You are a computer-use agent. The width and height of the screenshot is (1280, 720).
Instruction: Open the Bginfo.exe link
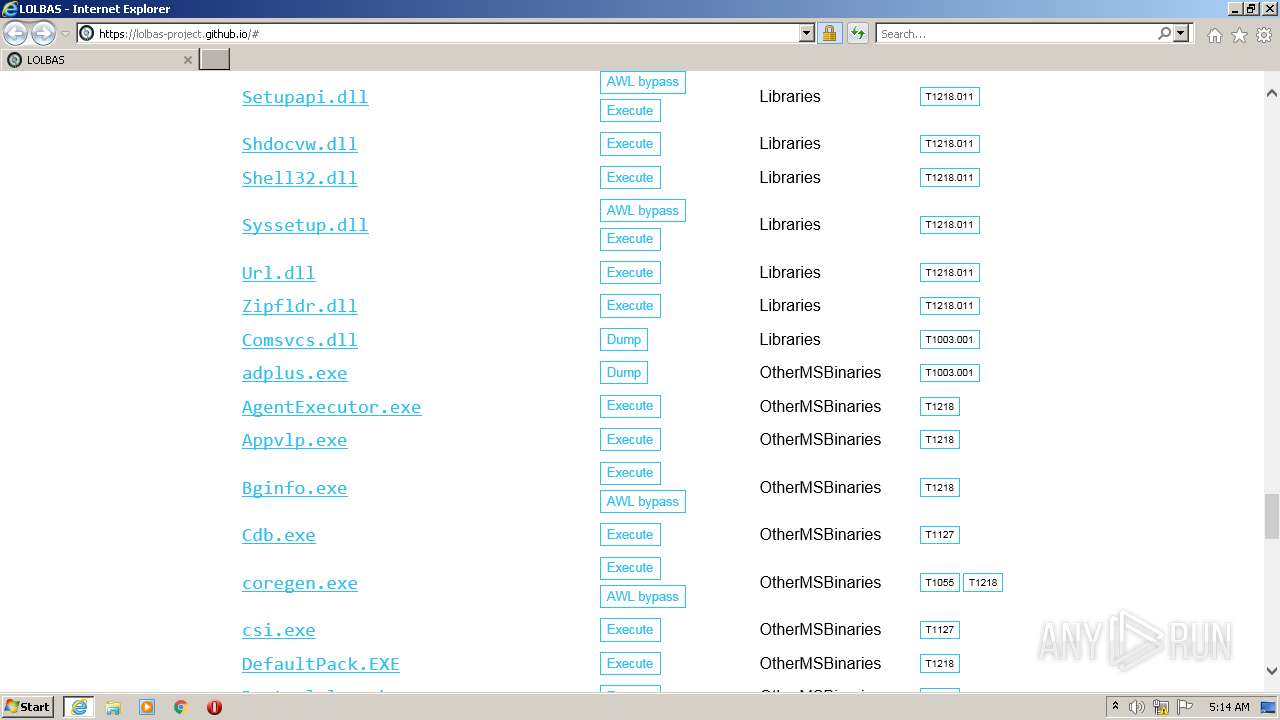294,488
